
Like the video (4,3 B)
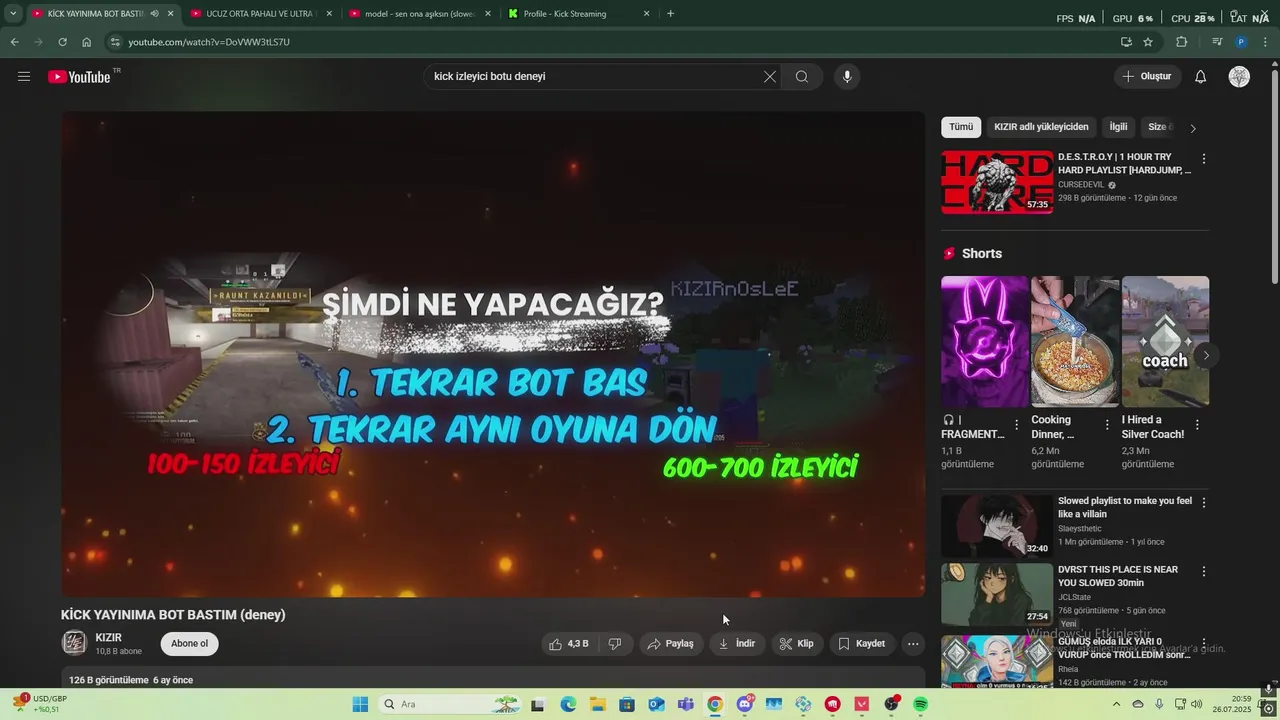[x=568, y=644]
